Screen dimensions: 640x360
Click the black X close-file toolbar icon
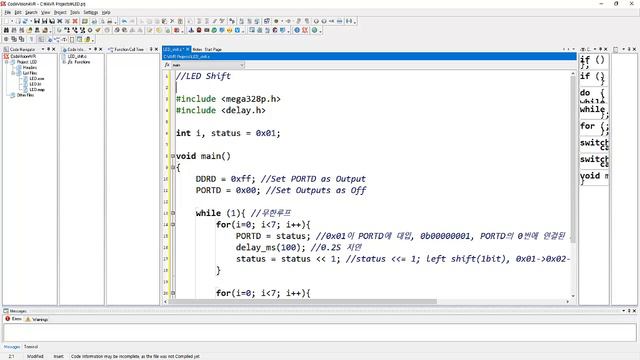60,21
